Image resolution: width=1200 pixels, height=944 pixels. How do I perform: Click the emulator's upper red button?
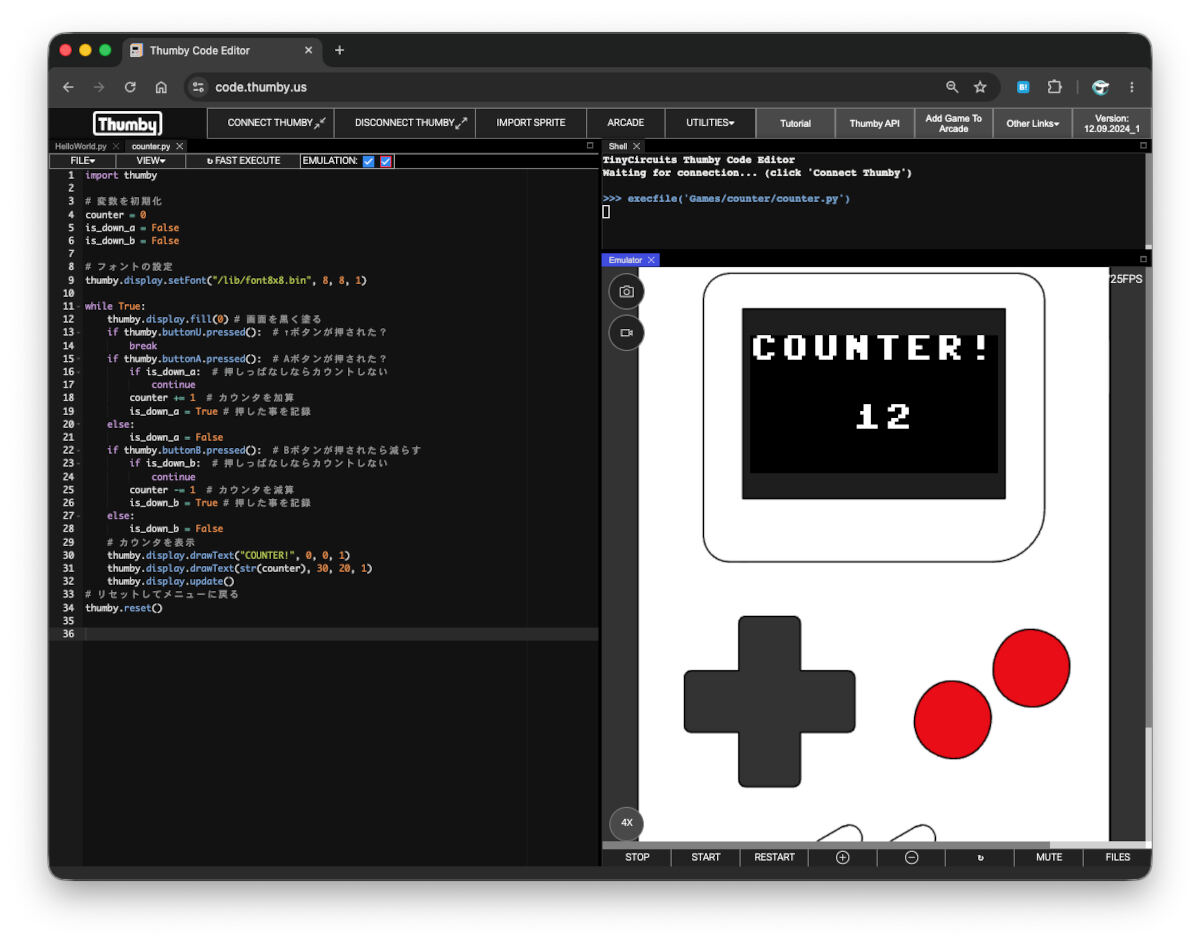tap(1031, 667)
